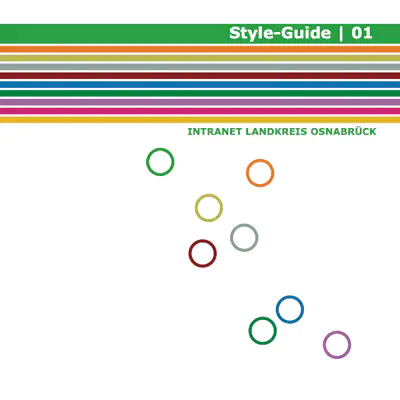Viewport: 400px width, 400px height.
Task: Click the golden yellow bottom stripe
Action: tap(200, 120)
